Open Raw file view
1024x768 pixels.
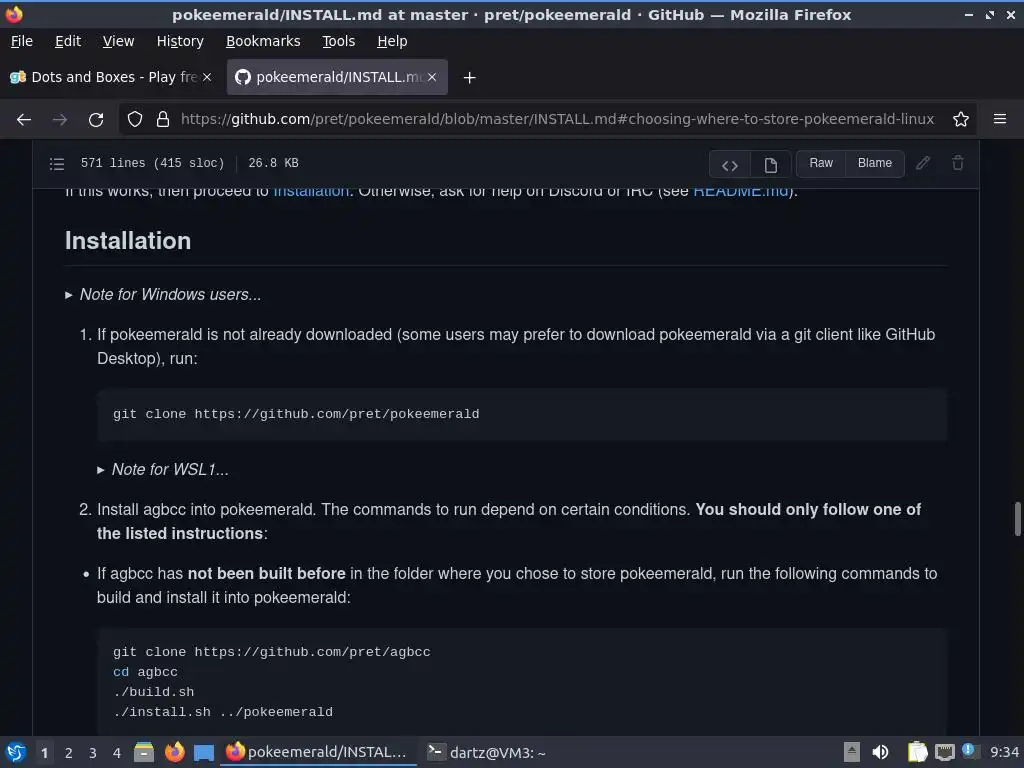821,163
